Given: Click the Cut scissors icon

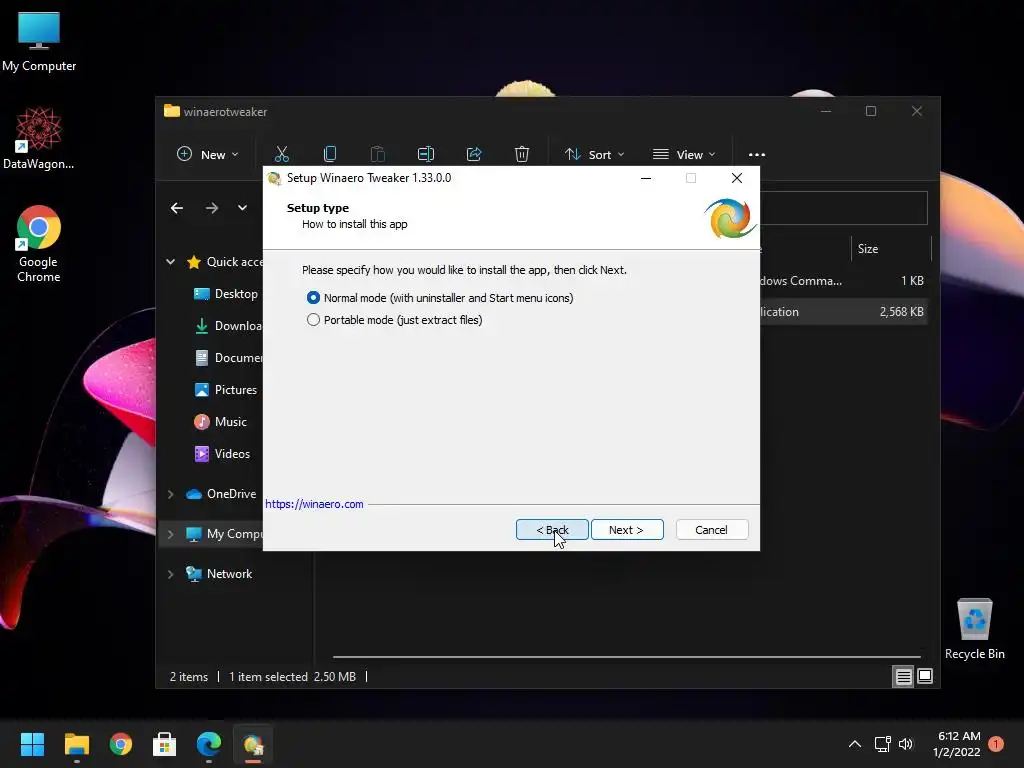Looking at the screenshot, I should pos(281,154).
